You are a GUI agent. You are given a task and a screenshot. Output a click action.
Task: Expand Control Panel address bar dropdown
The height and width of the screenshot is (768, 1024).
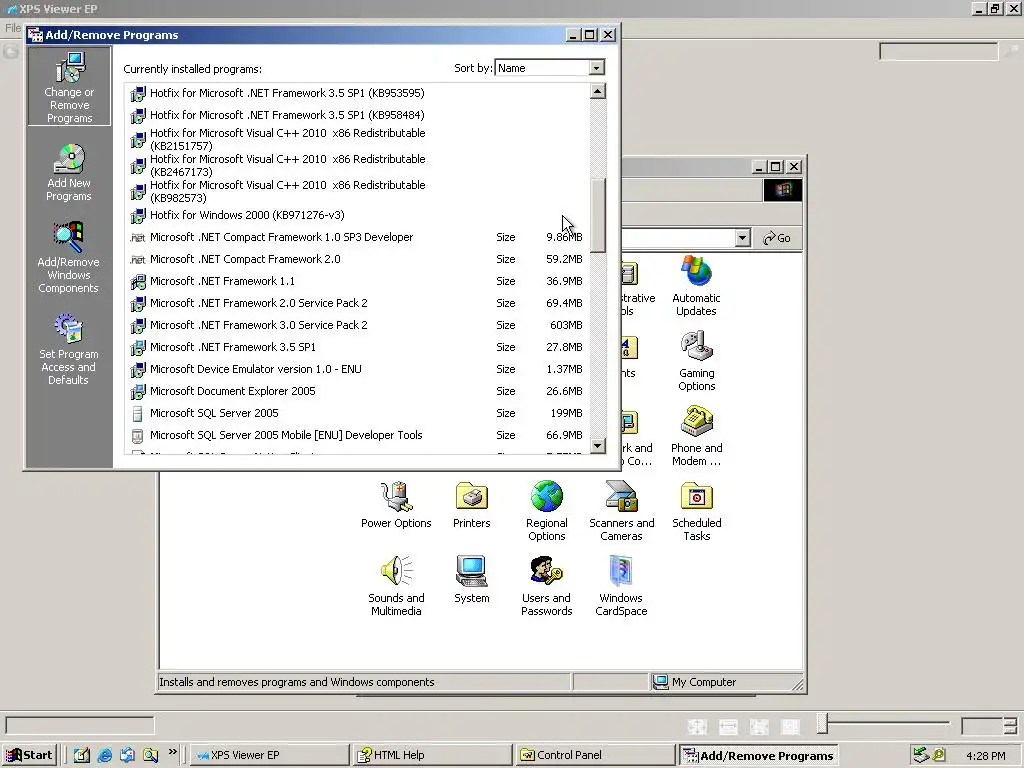pos(742,238)
